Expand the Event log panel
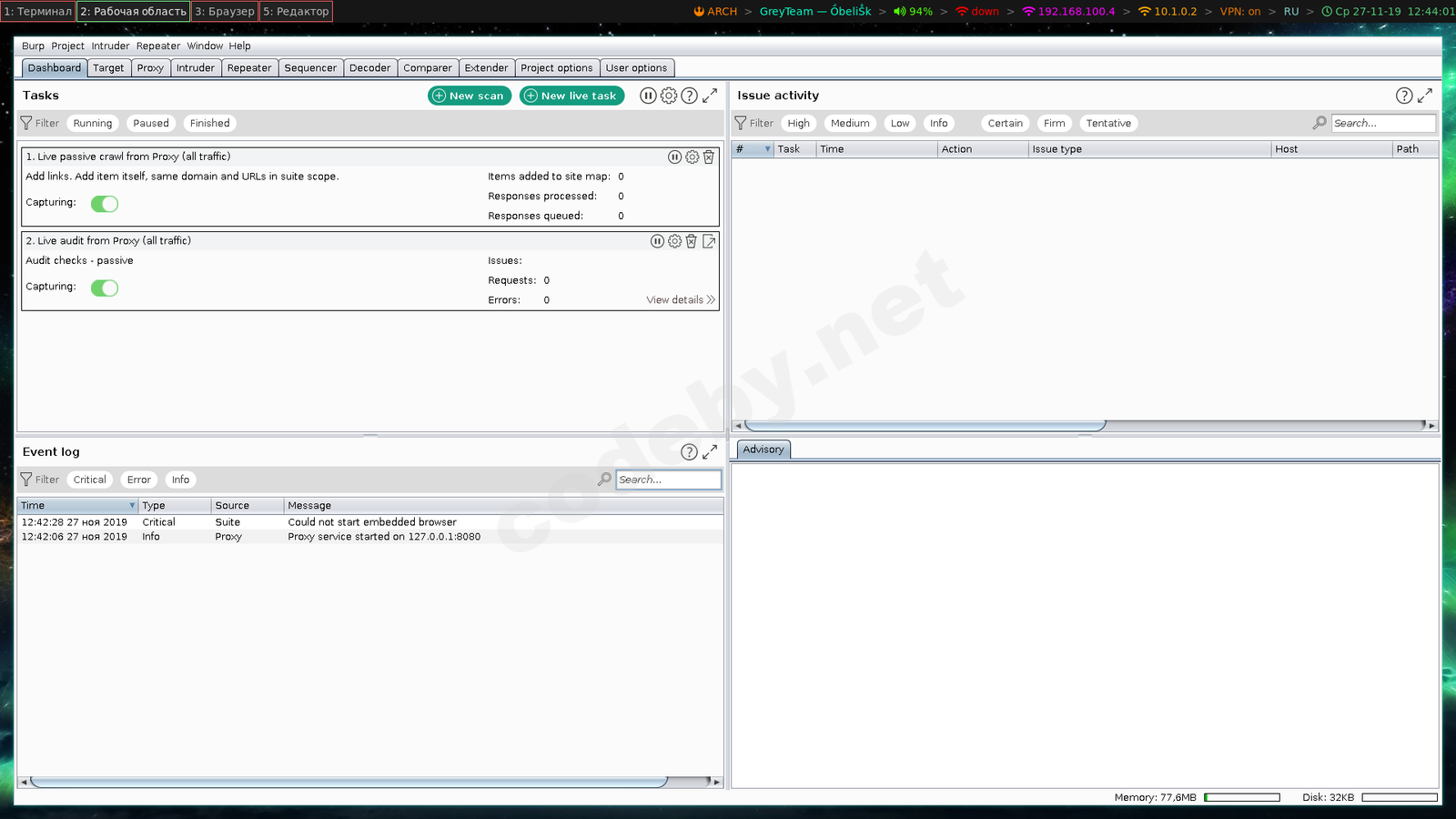1456x819 pixels. 710,452
